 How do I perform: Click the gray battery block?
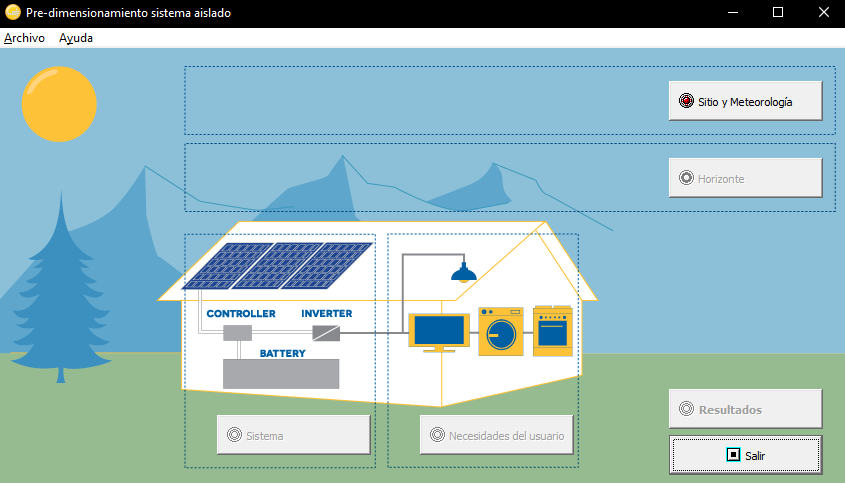click(x=280, y=373)
